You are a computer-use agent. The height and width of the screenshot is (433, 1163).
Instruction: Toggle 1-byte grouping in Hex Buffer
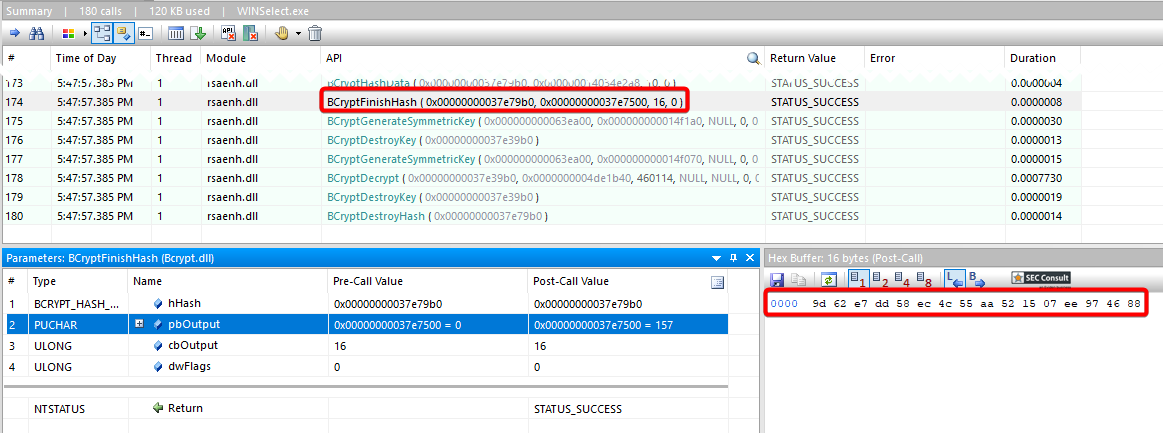click(x=857, y=279)
